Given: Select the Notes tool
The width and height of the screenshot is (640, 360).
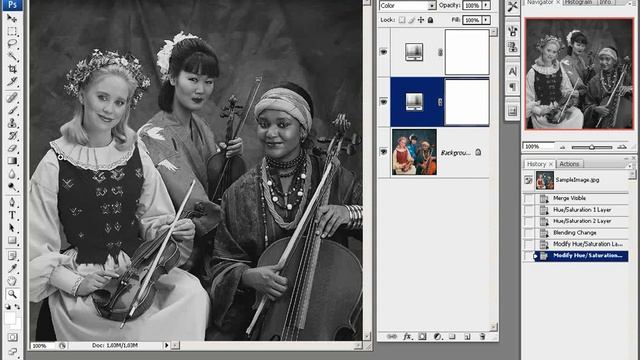Looking at the screenshot, I should (x=12, y=256).
